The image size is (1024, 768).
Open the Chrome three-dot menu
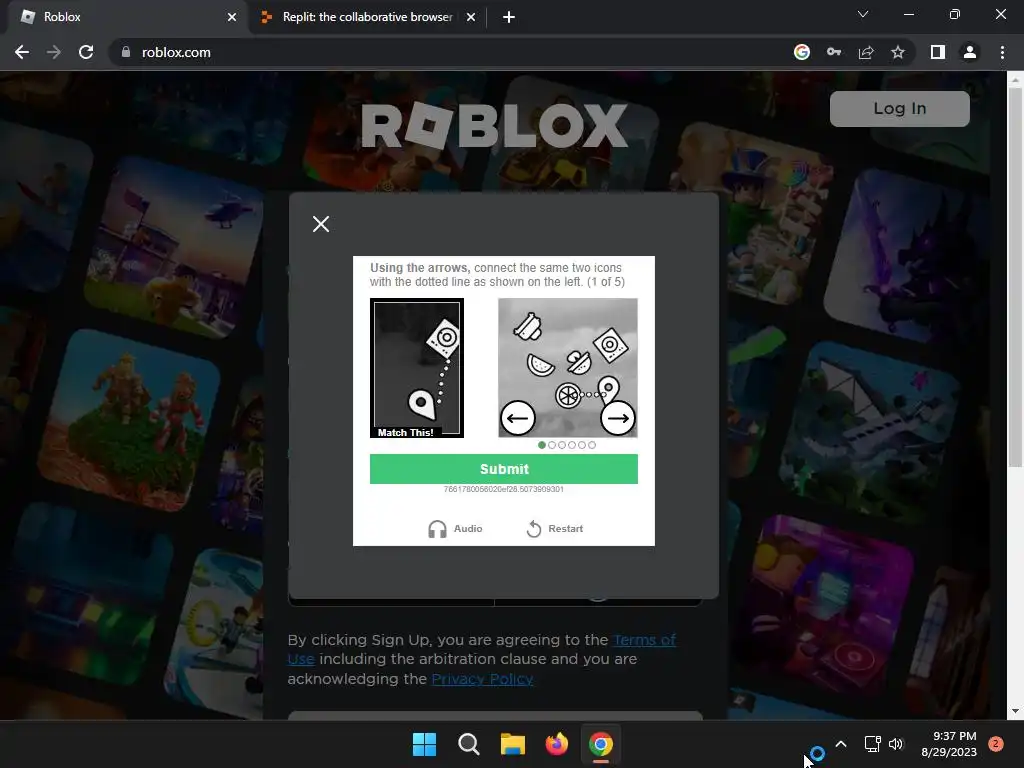[x=1002, y=52]
